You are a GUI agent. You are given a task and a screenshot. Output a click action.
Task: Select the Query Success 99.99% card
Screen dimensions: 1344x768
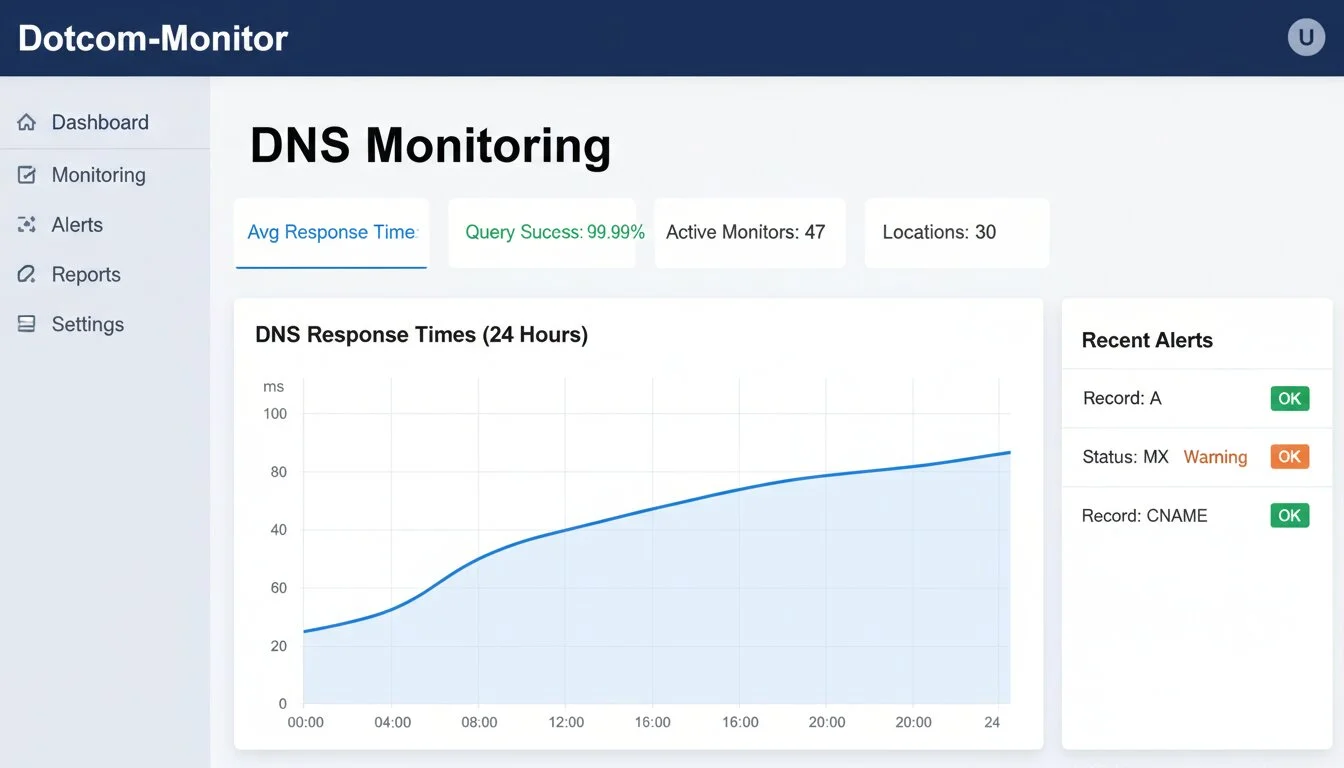click(542, 232)
